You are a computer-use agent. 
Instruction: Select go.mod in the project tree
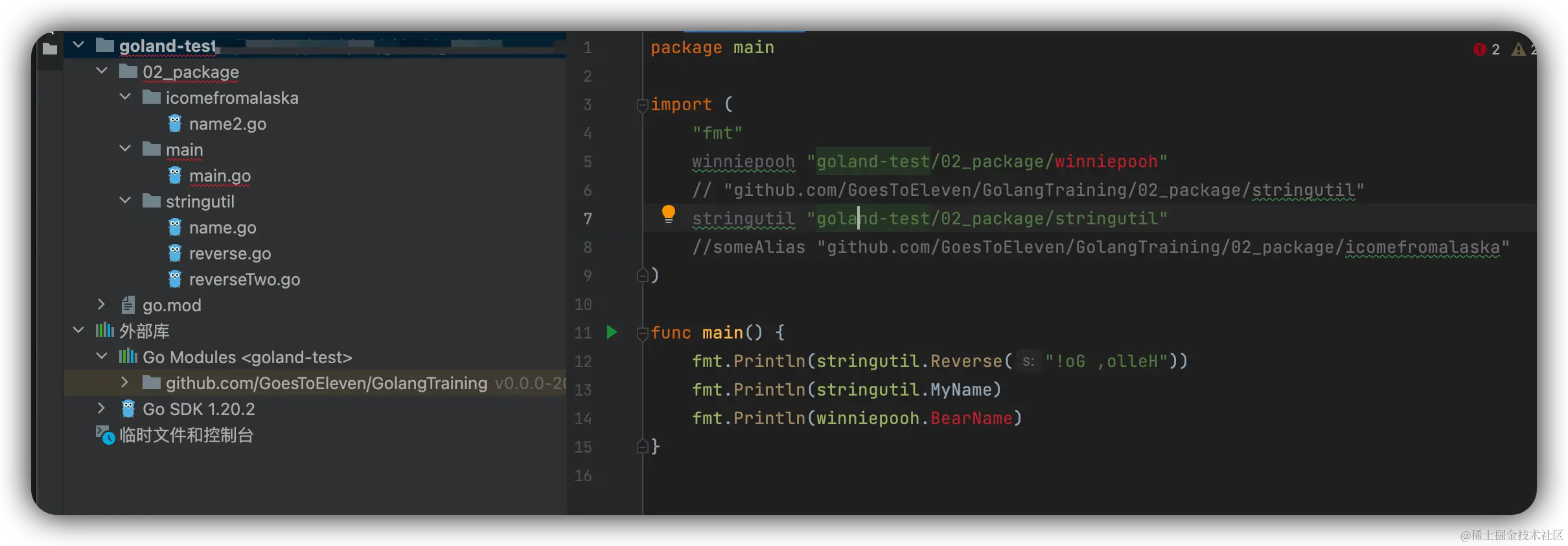[x=172, y=305]
